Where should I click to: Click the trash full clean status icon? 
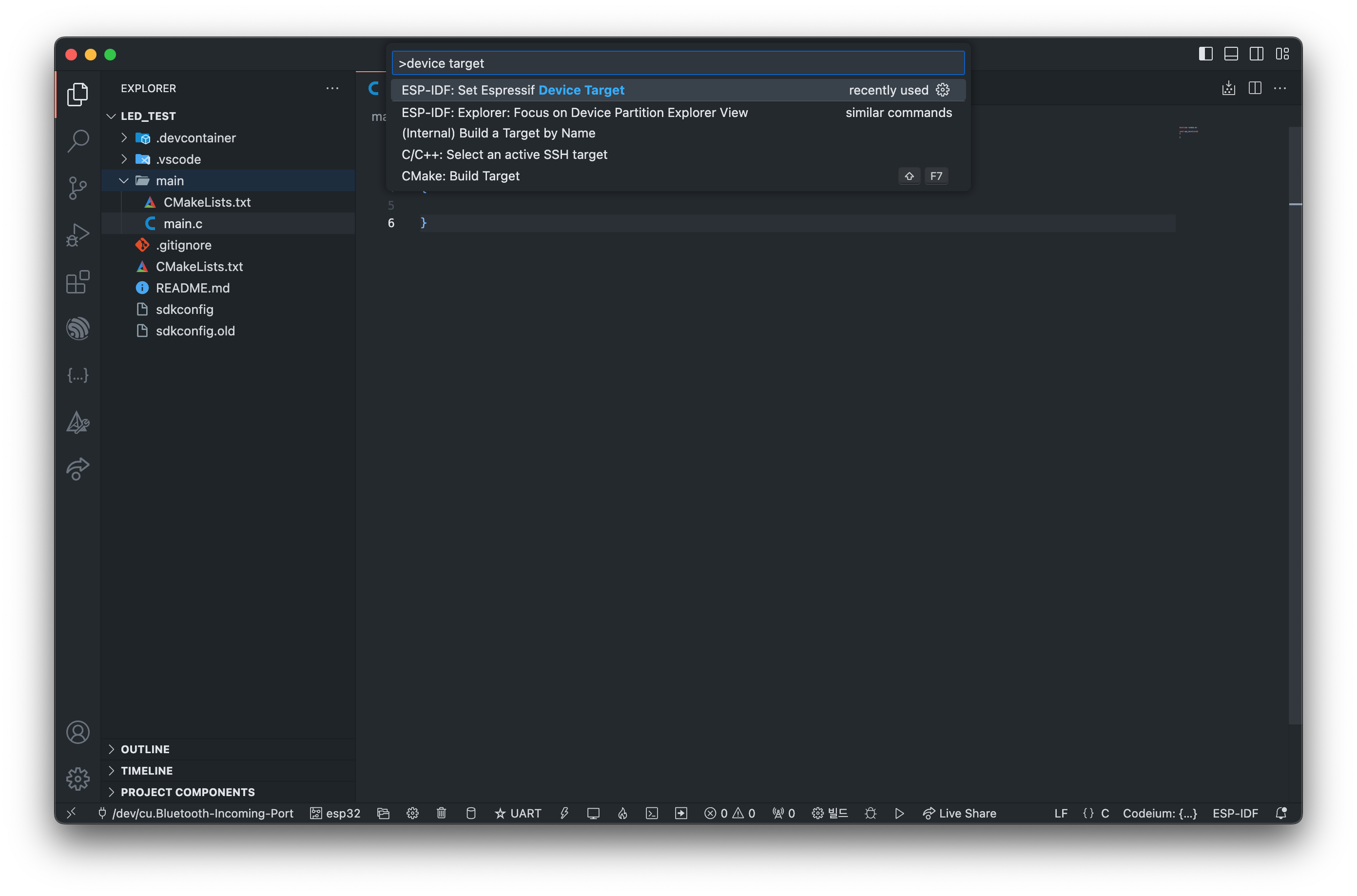(x=441, y=813)
